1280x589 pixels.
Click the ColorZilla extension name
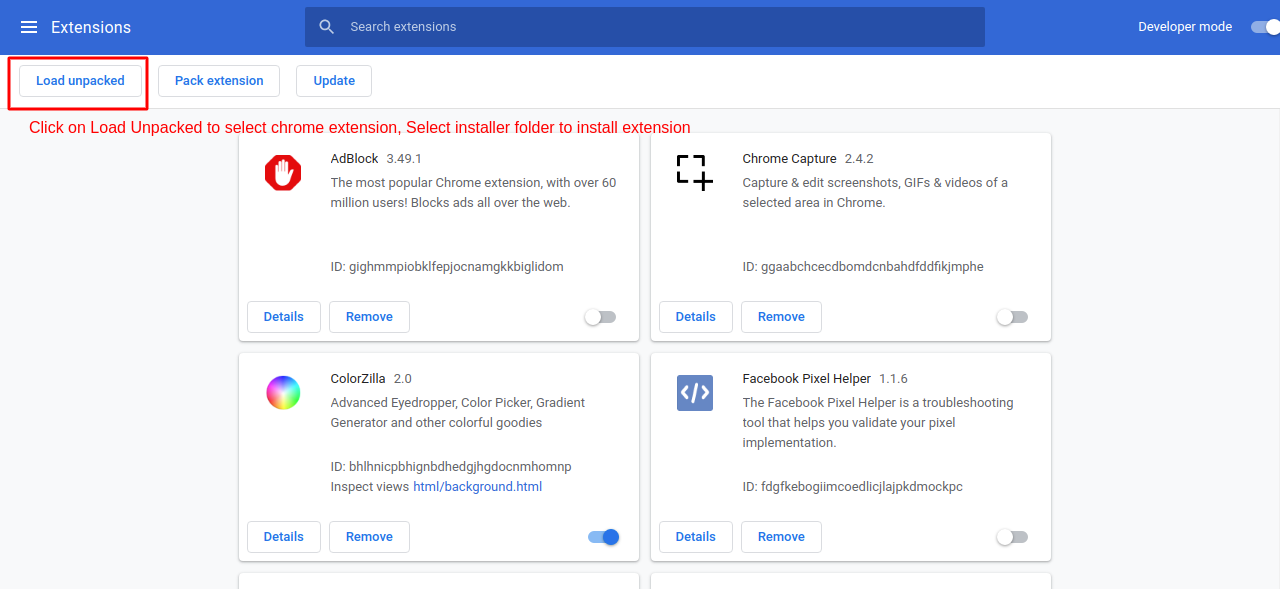(358, 379)
